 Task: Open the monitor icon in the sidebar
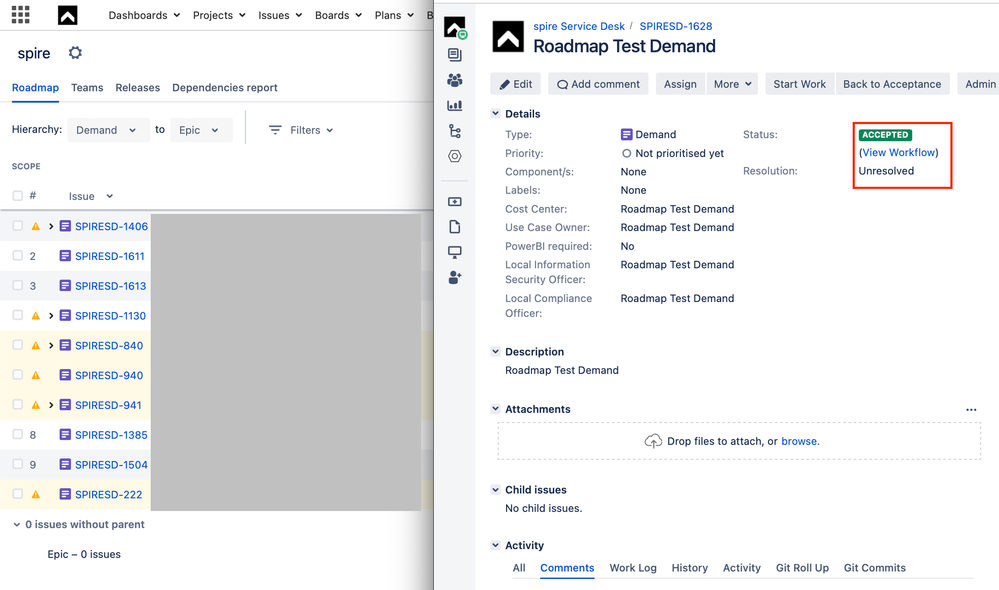[455, 252]
